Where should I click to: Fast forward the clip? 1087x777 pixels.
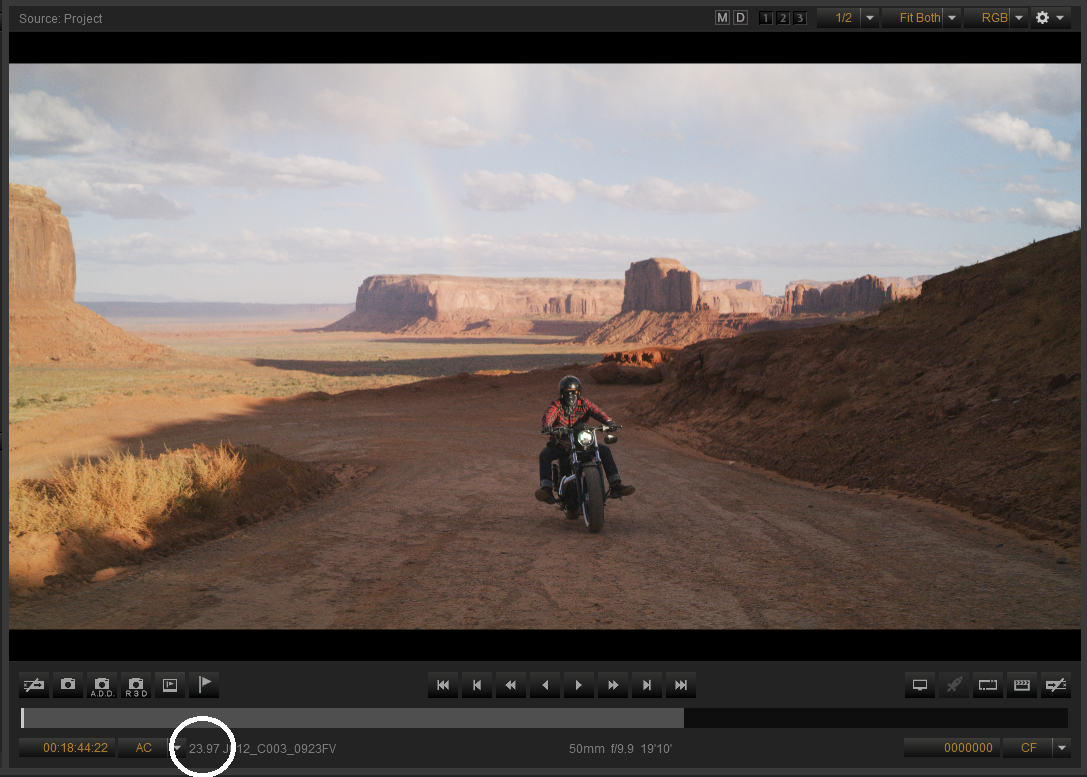click(x=613, y=685)
